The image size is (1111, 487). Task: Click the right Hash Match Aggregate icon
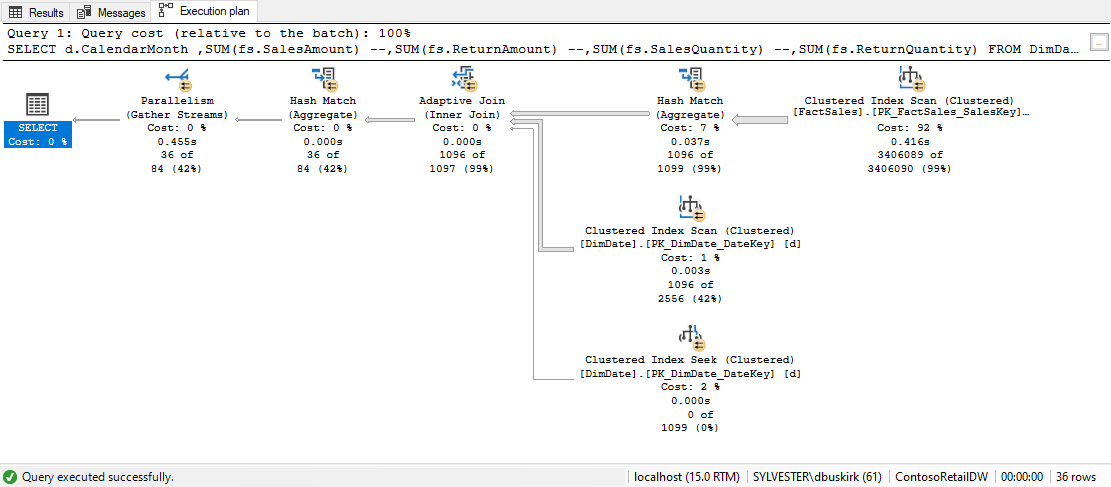point(690,78)
